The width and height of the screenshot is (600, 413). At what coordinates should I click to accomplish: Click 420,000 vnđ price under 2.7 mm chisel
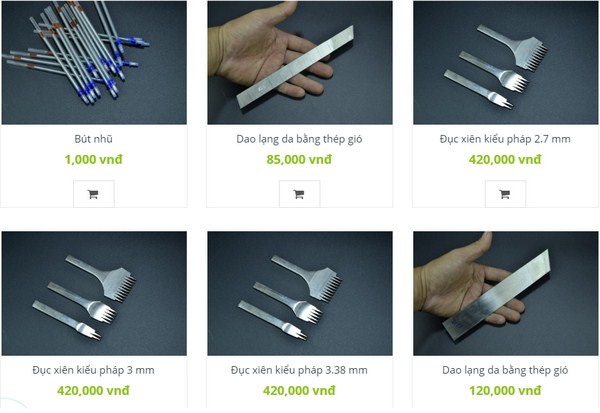(505, 160)
